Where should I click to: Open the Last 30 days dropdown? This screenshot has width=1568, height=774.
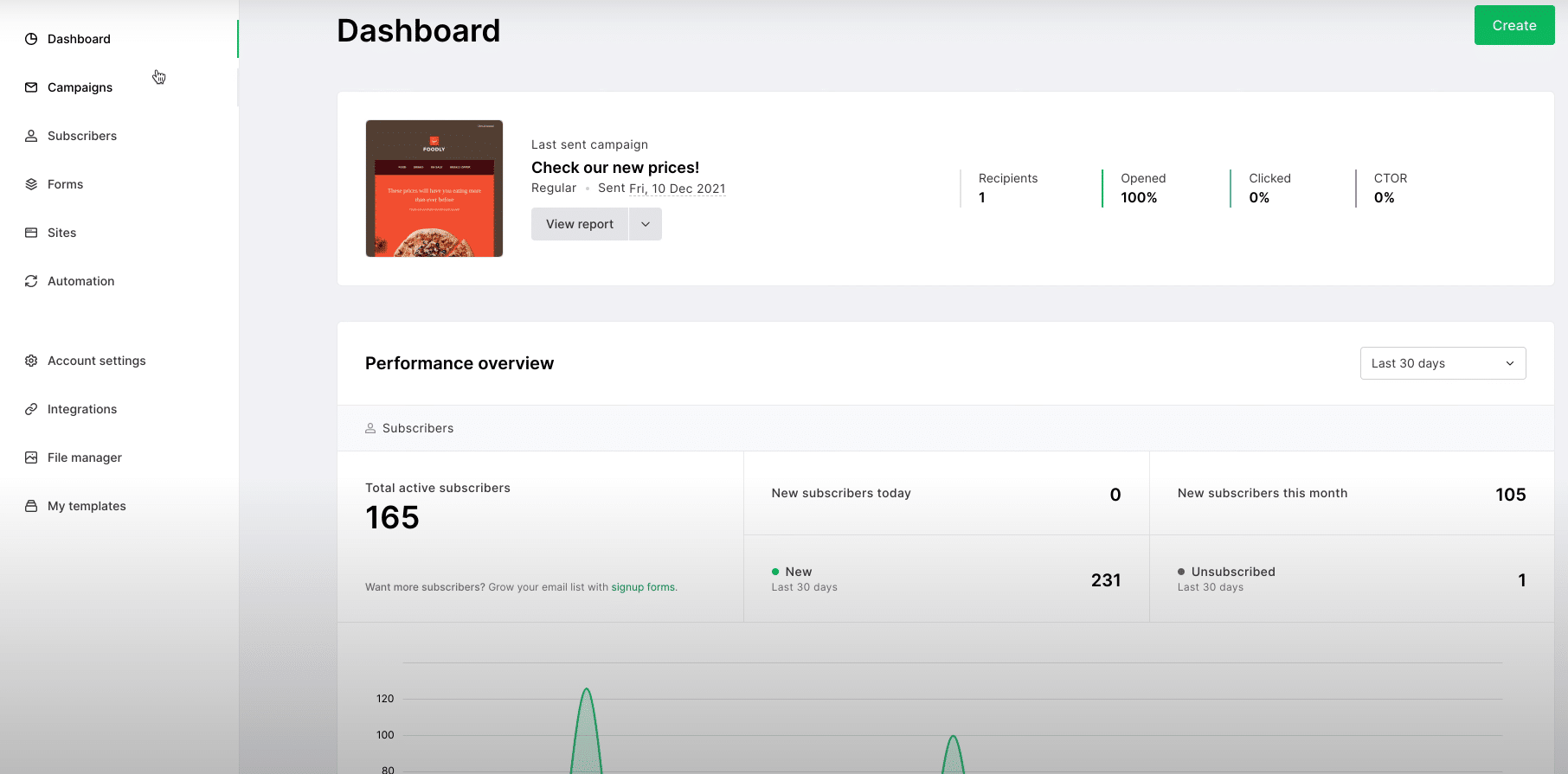[x=1443, y=363]
